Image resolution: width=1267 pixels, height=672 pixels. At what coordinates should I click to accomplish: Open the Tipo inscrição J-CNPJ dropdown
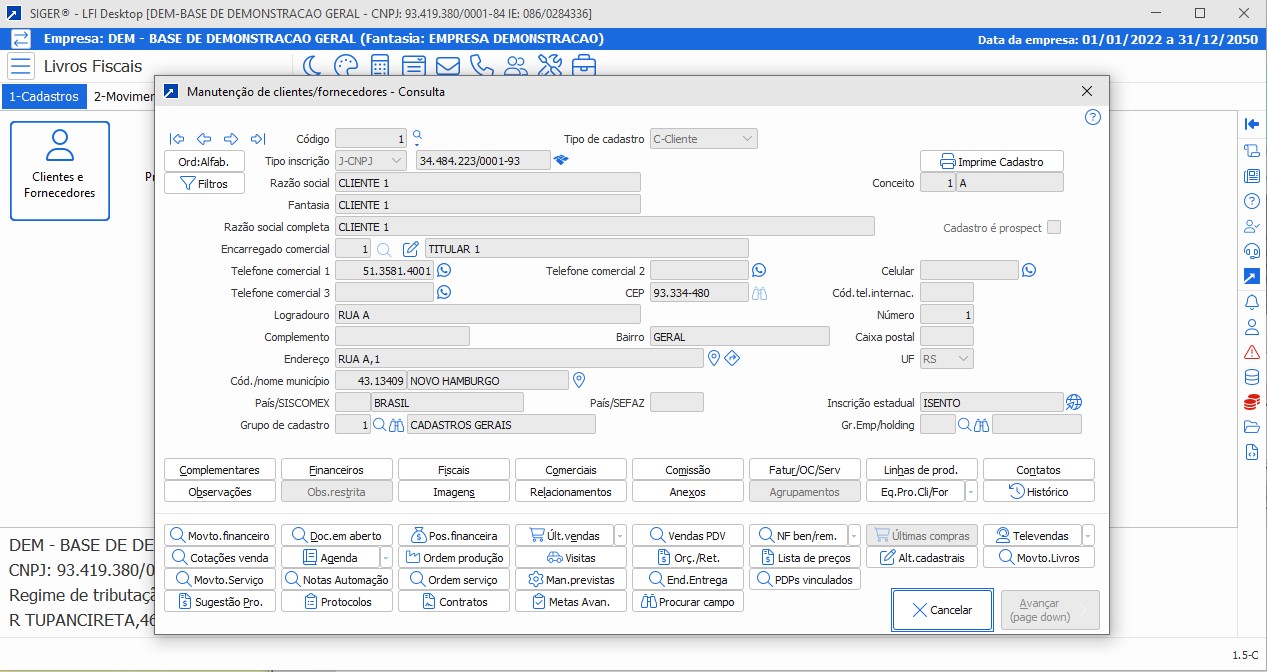click(370, 161)
